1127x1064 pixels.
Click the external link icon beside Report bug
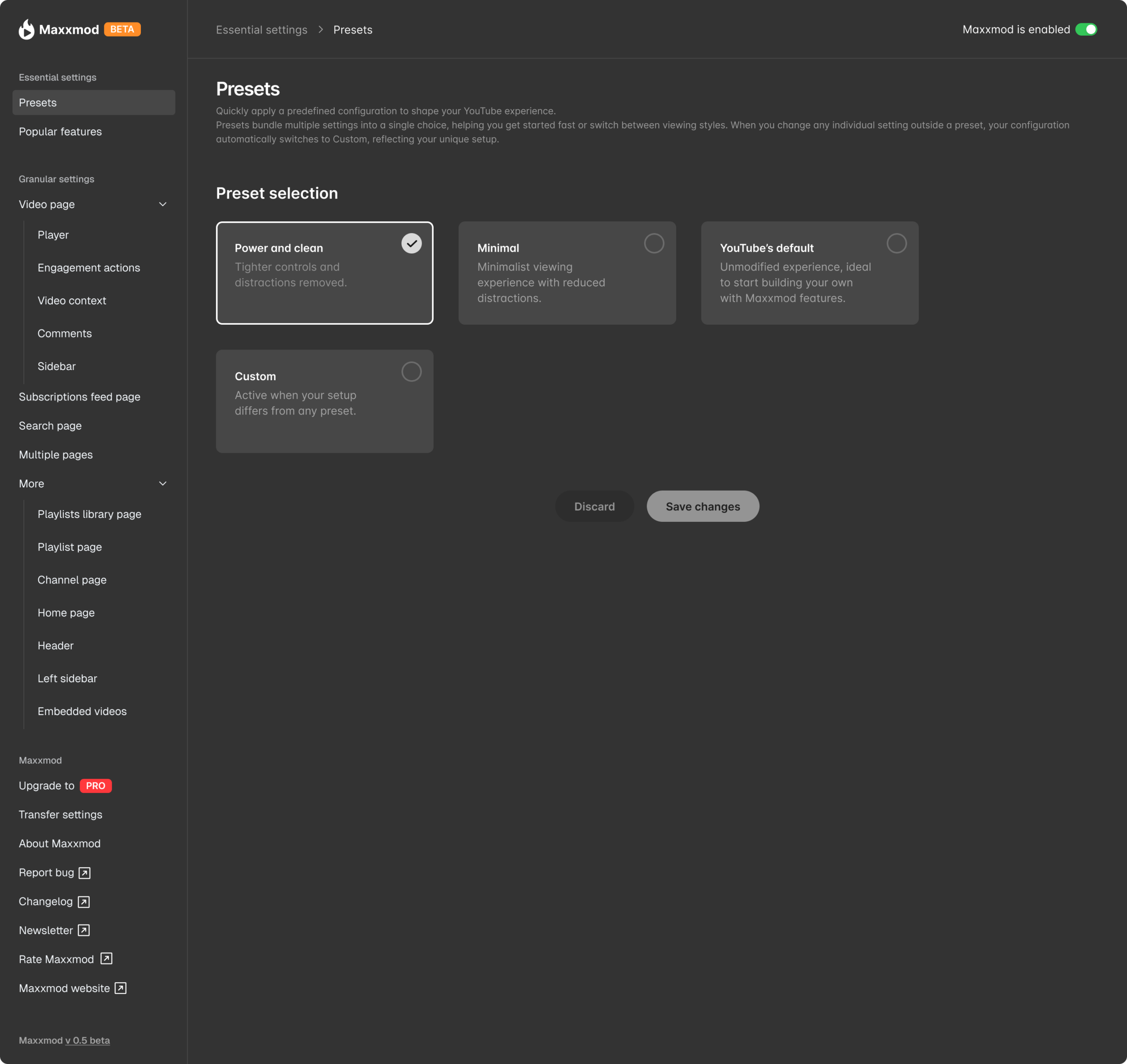pyautogui.click(x=85, y=873)
